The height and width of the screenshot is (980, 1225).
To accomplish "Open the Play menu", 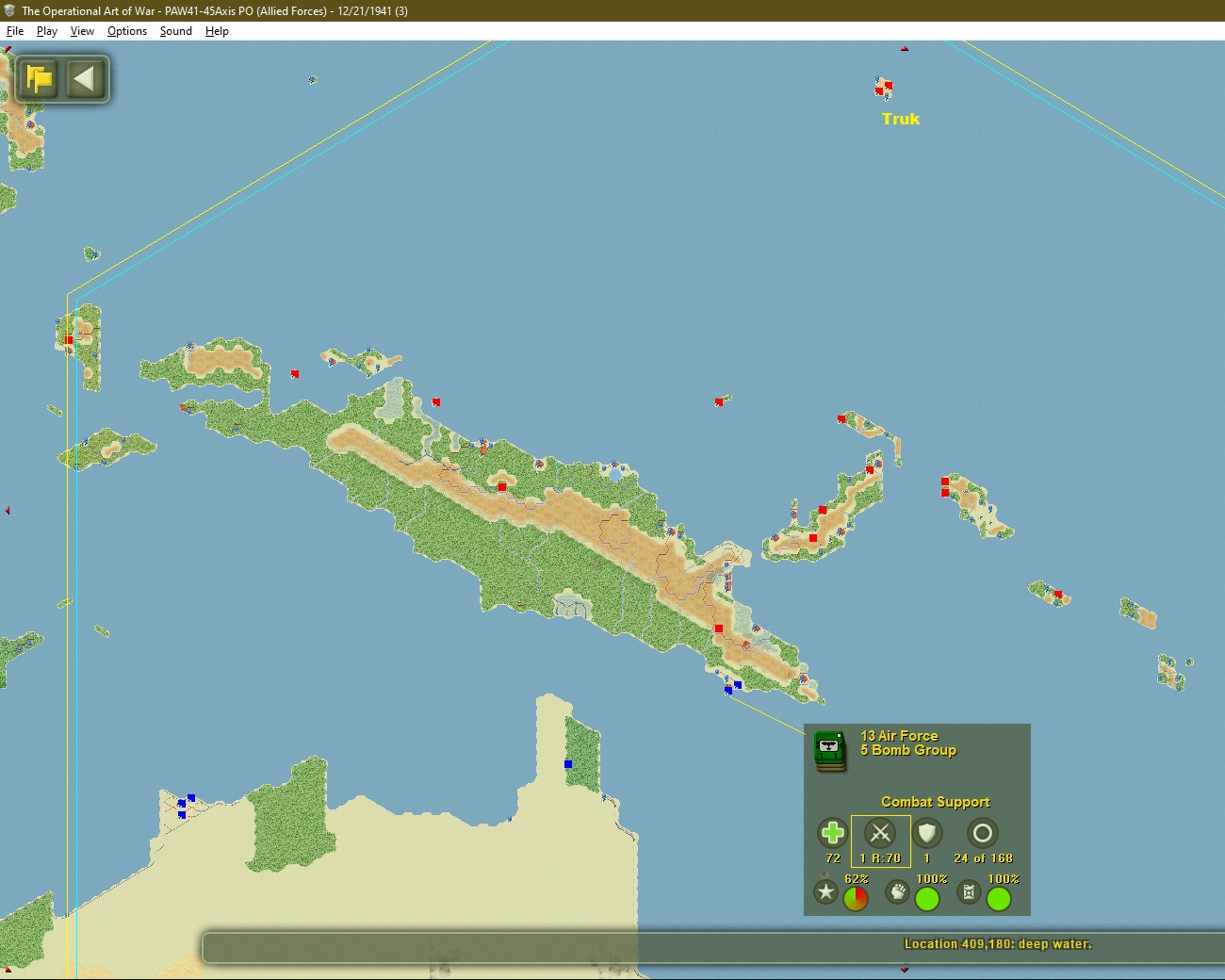I will 47,31.
